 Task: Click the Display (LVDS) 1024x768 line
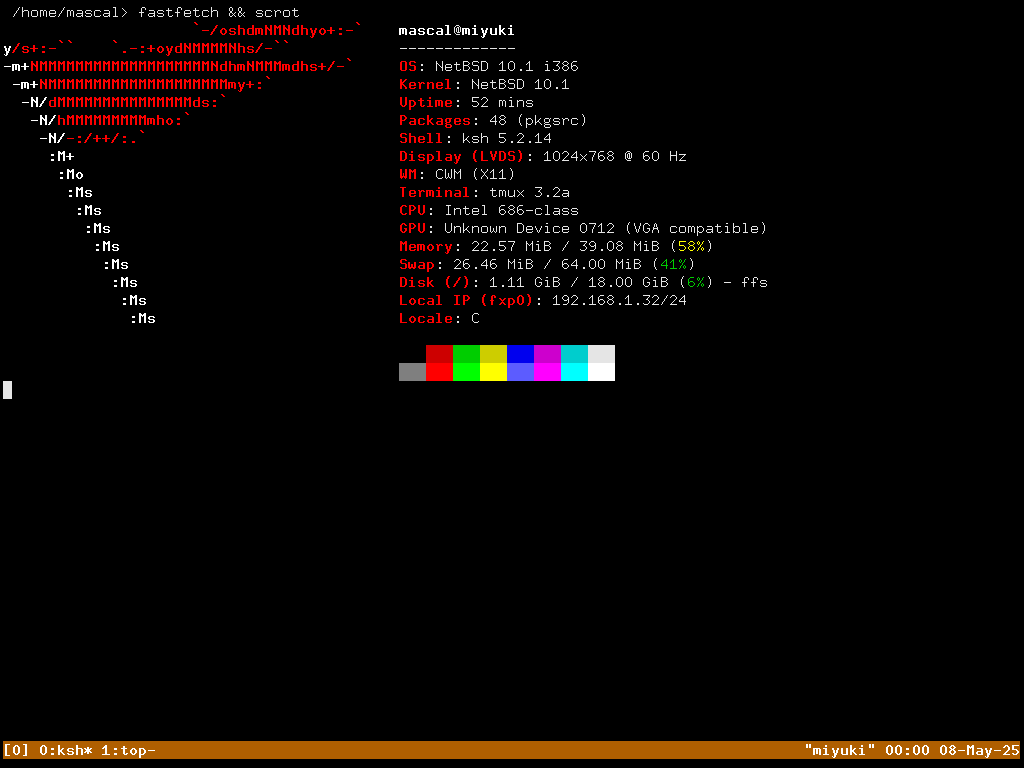pyautogui.click(x=543, y=156)
